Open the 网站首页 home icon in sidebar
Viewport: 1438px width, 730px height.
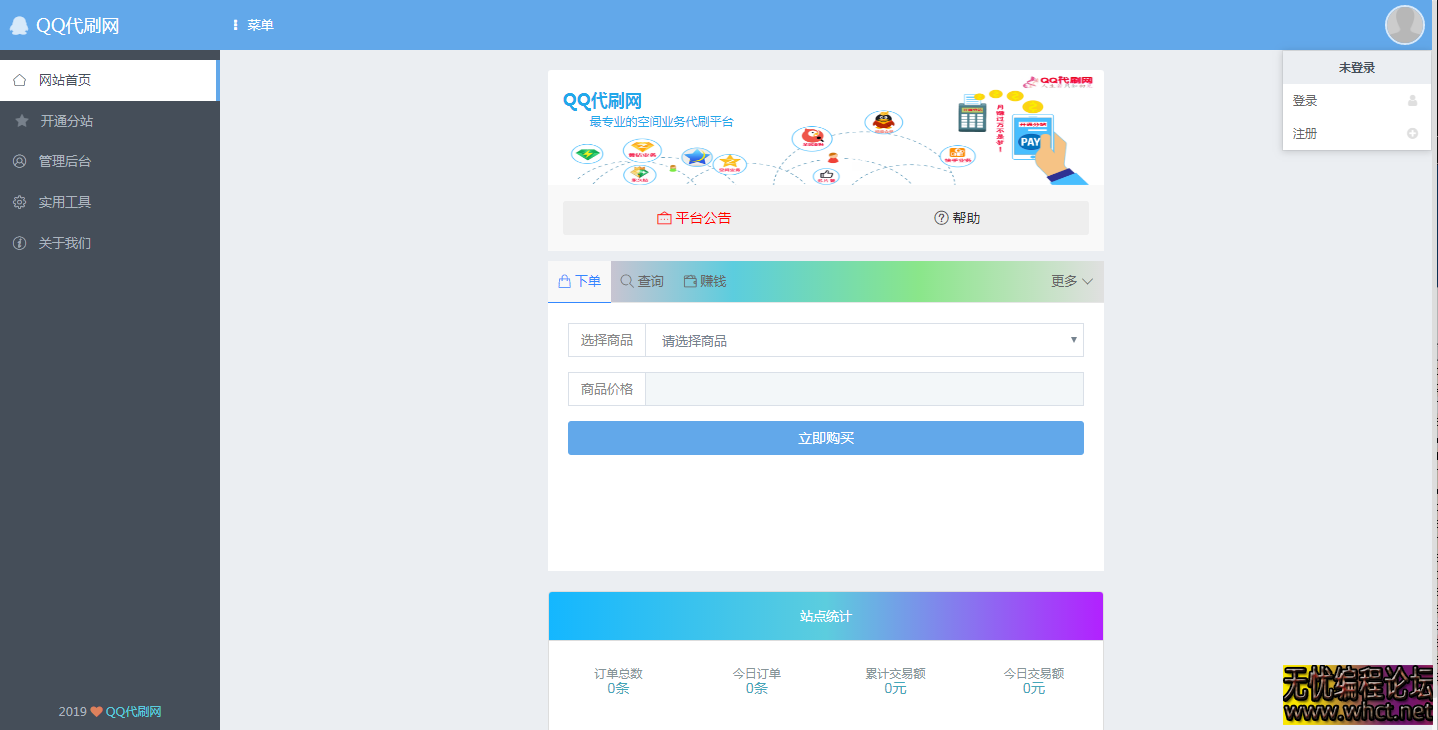pyautogui.click(x=18, y=79)
